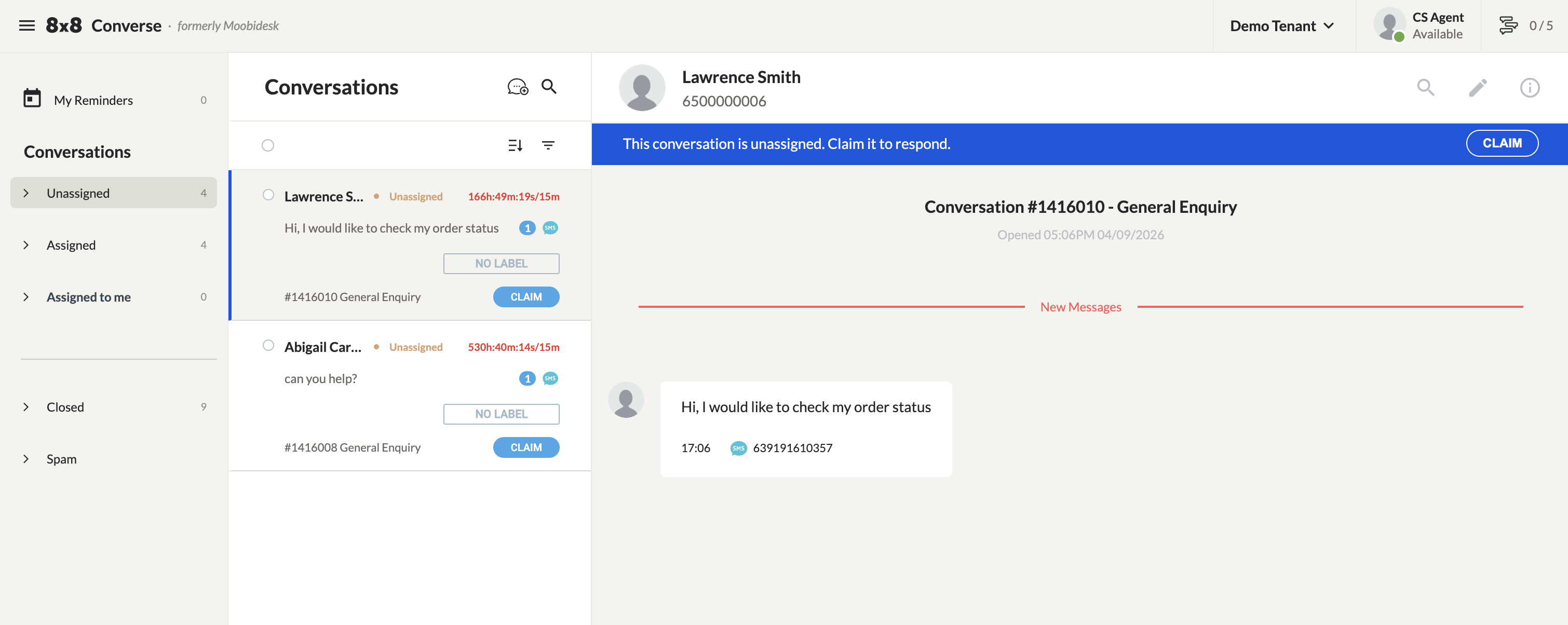The height and width of the screenshot is (625, 1568).
Task: Expand the Assigned to me chevron
Action: coord(25,296)
